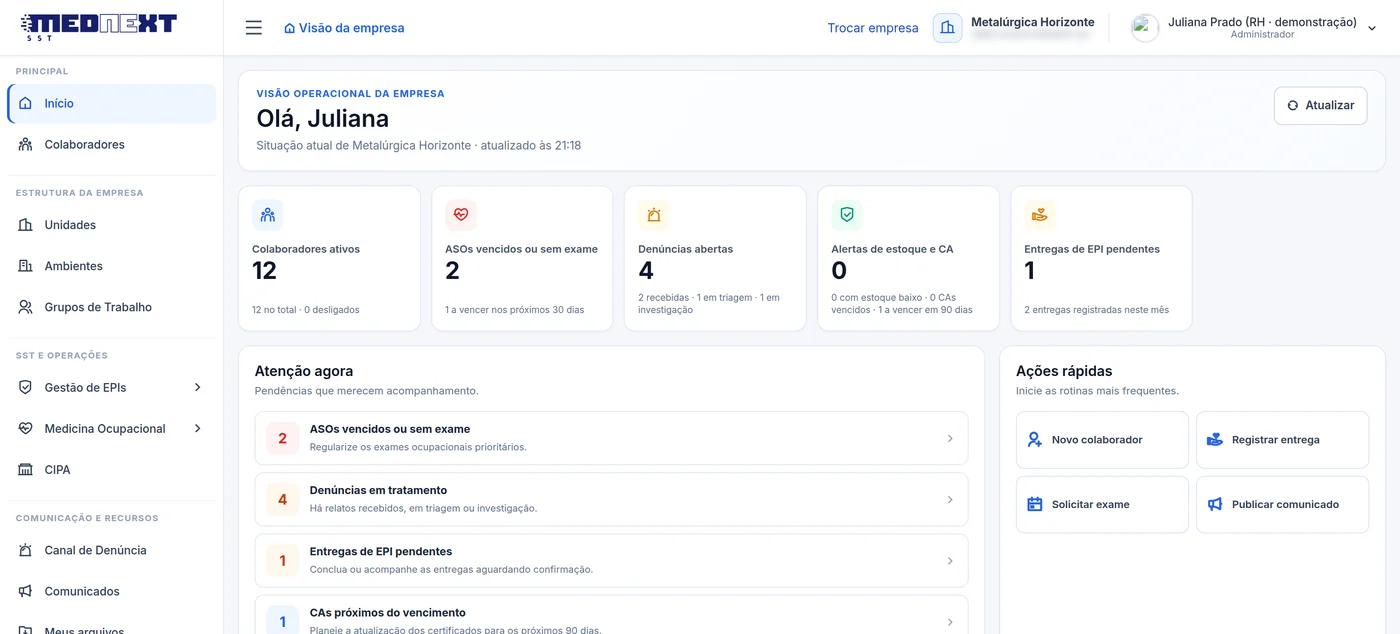Click the Atualizar button
The width and height of the screenshot is (1400, 634).
[1320, 106]
